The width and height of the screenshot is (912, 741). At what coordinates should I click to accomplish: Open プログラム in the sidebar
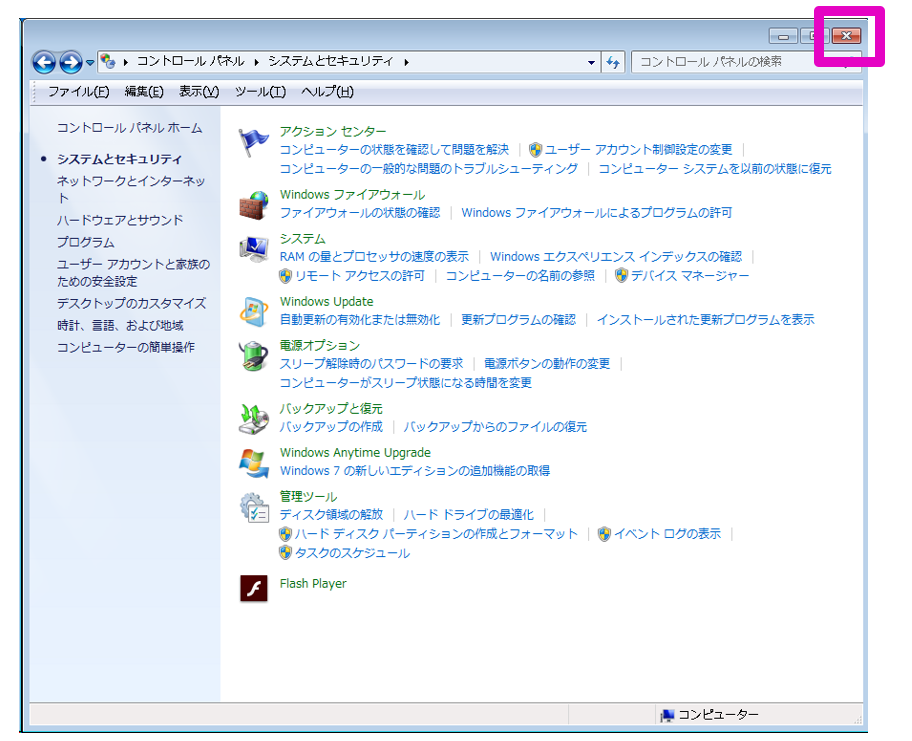tap(86, 242)
